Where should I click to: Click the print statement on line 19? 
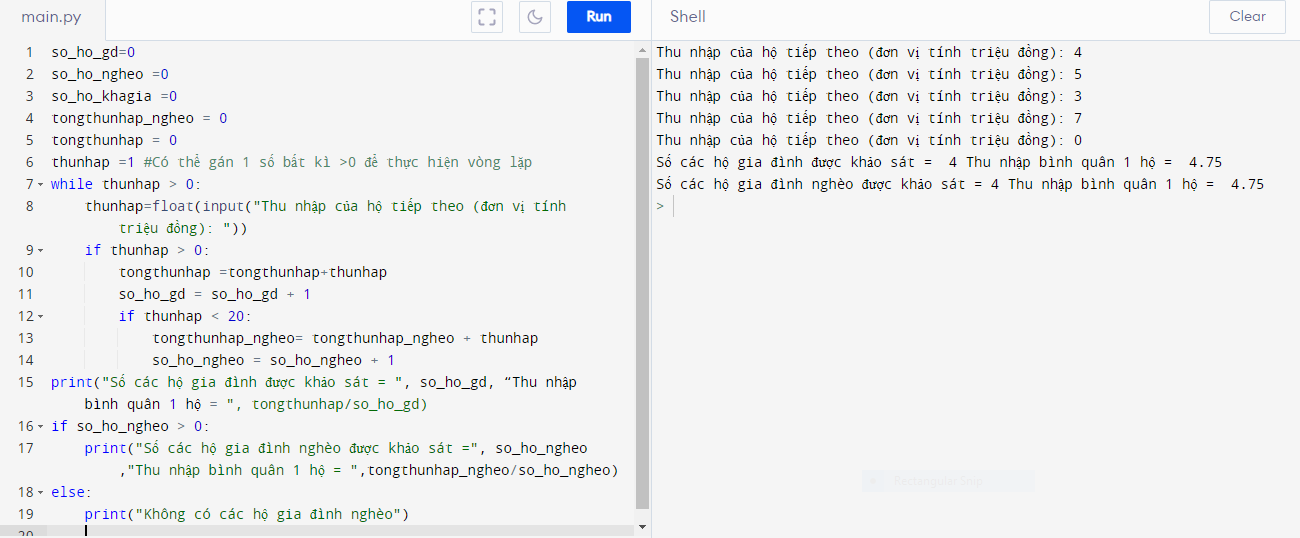tap(247, 514)
